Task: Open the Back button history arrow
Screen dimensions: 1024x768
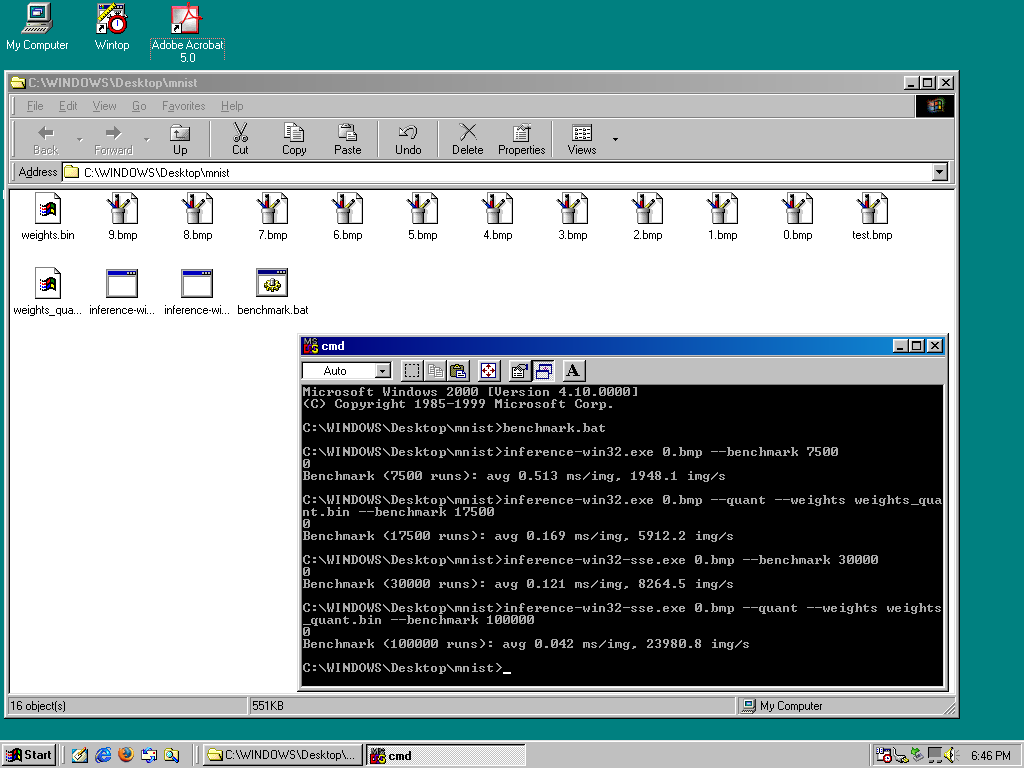Action: click(80, 139)
